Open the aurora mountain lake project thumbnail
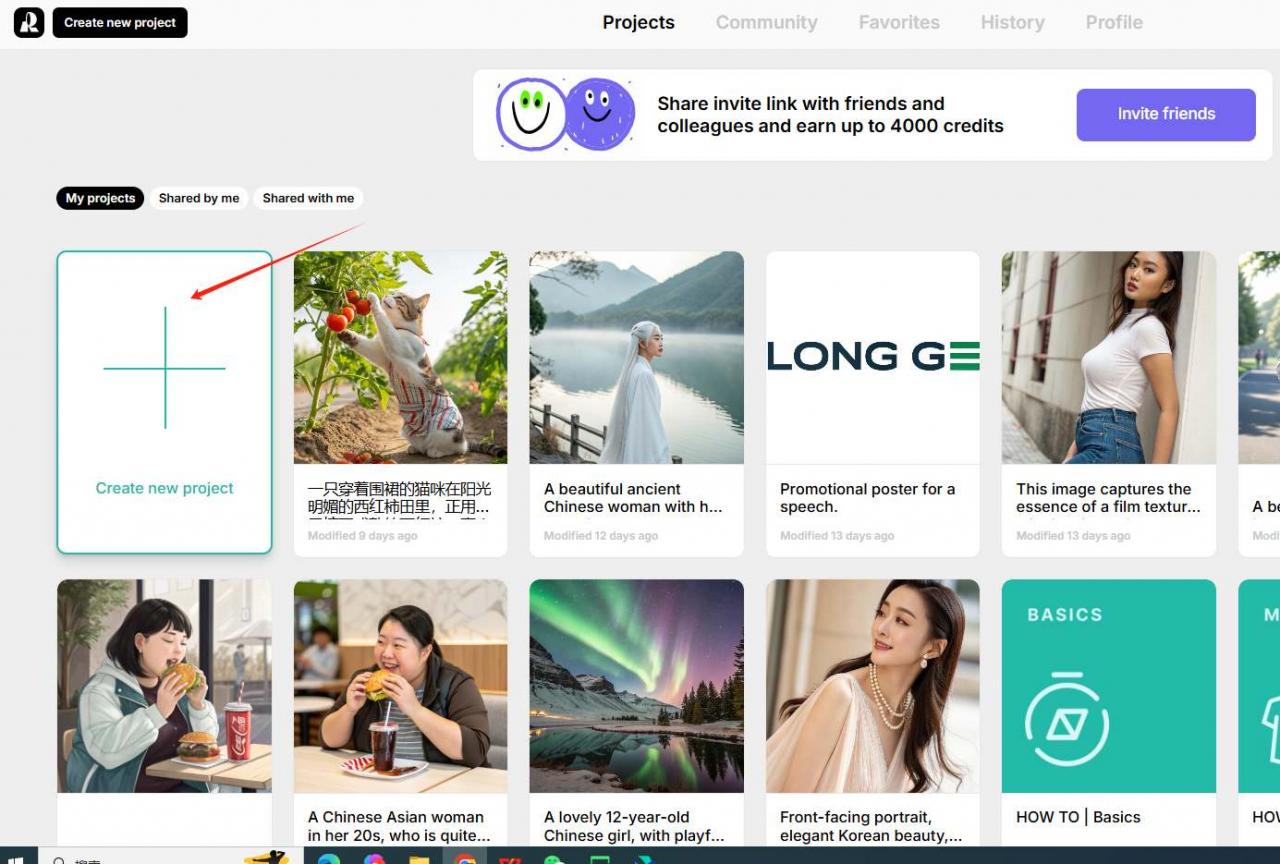The height and width of the screenshot is (864, 1280). coord(636,686)
